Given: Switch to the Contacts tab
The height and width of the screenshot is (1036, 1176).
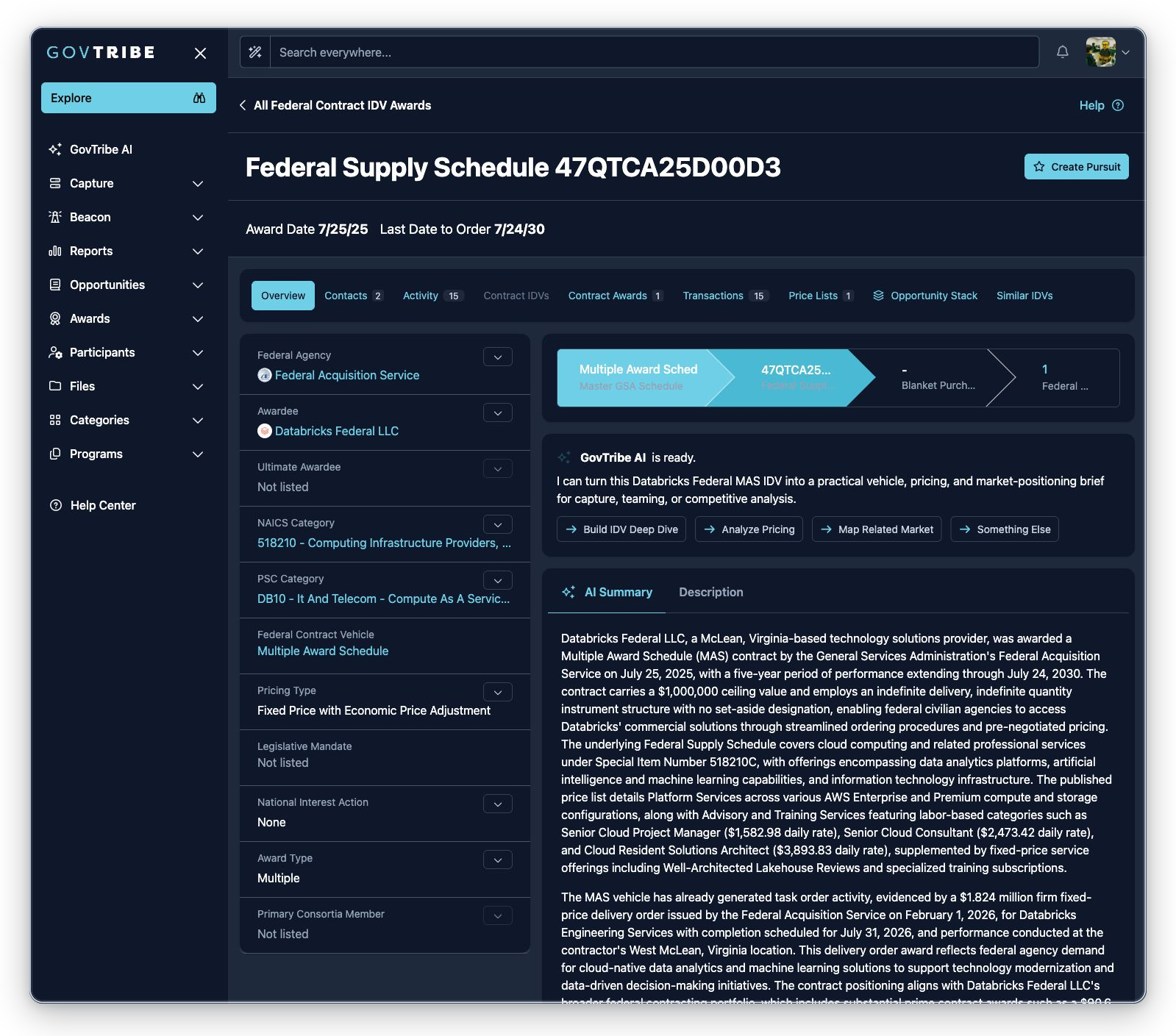Looking at the screenshot, I should point(354,296).
